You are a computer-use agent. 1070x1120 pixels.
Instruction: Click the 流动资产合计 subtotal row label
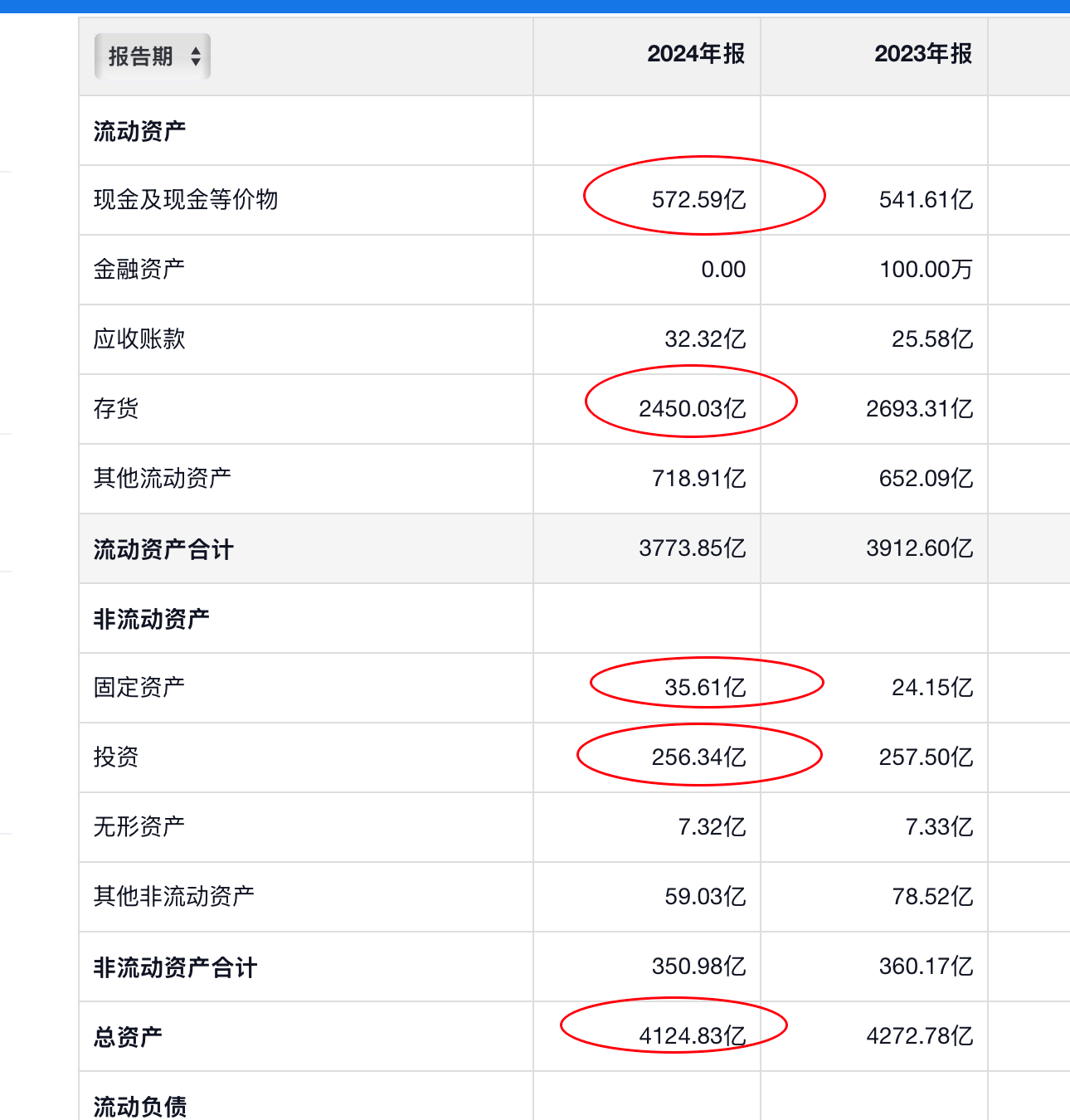(163, 549)
